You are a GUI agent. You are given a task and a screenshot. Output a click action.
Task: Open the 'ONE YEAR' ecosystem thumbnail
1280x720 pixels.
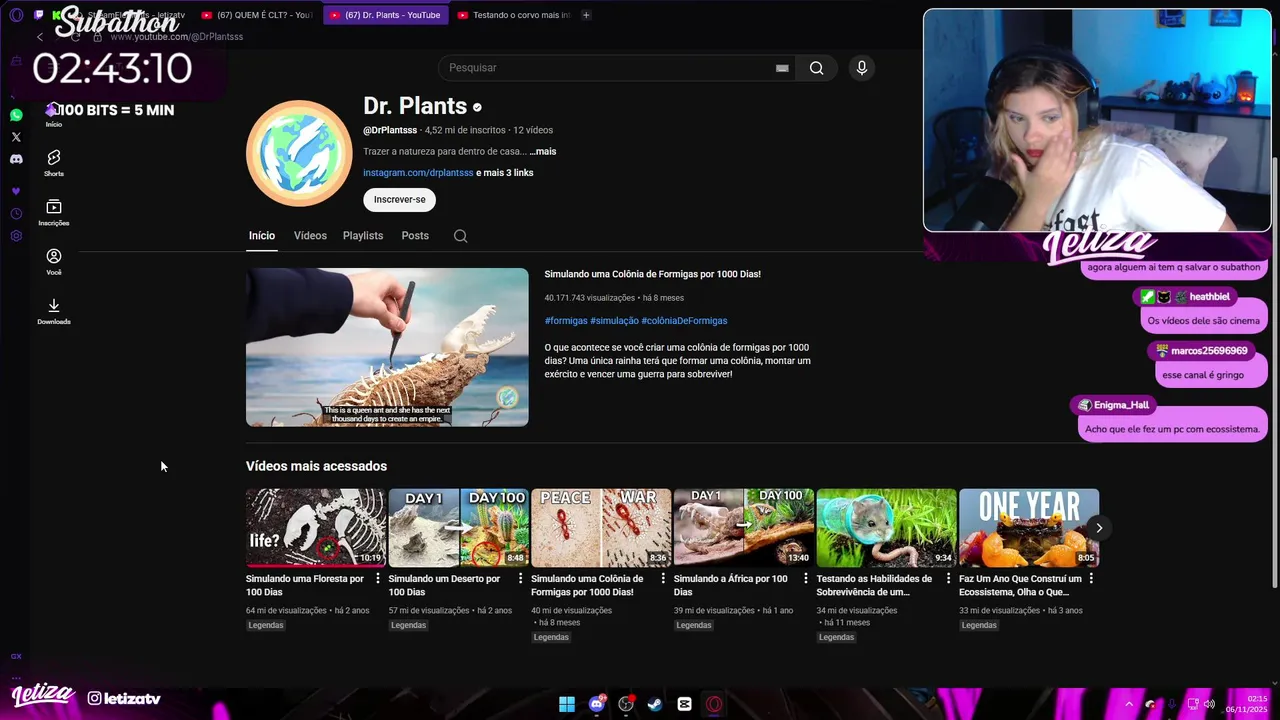[1029, 528]
